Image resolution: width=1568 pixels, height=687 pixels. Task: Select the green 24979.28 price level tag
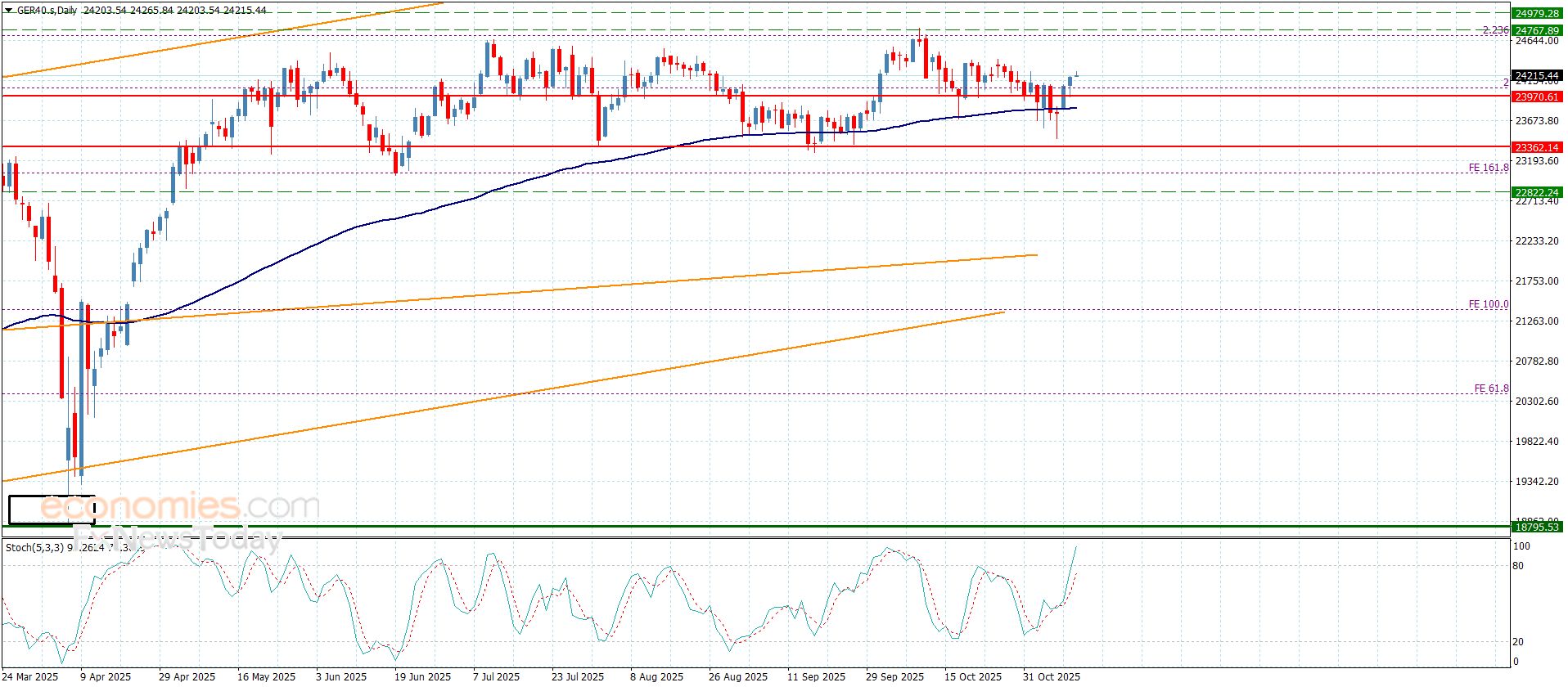(x=1536, y=13)
